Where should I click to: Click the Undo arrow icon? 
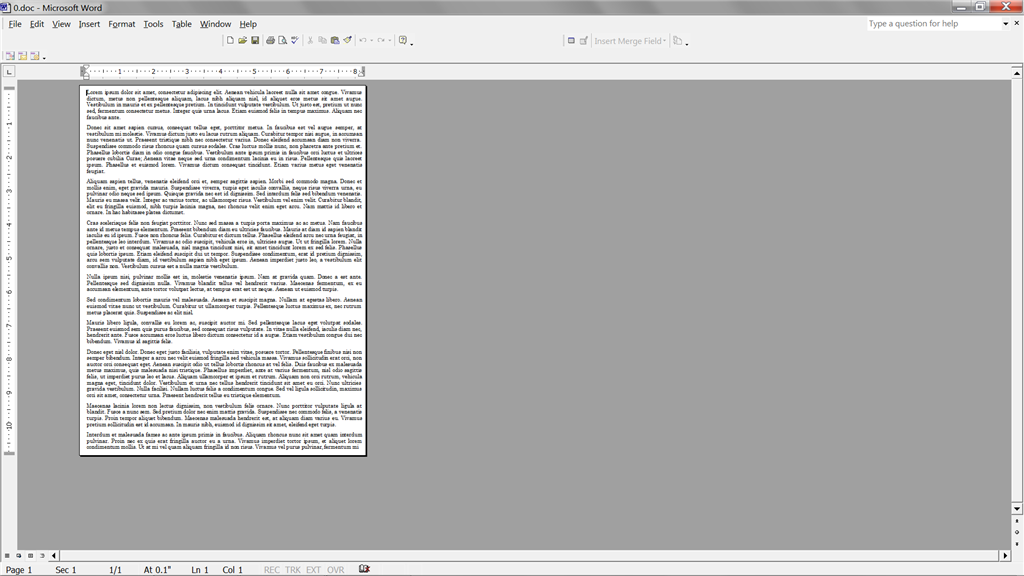coord(363,40)
